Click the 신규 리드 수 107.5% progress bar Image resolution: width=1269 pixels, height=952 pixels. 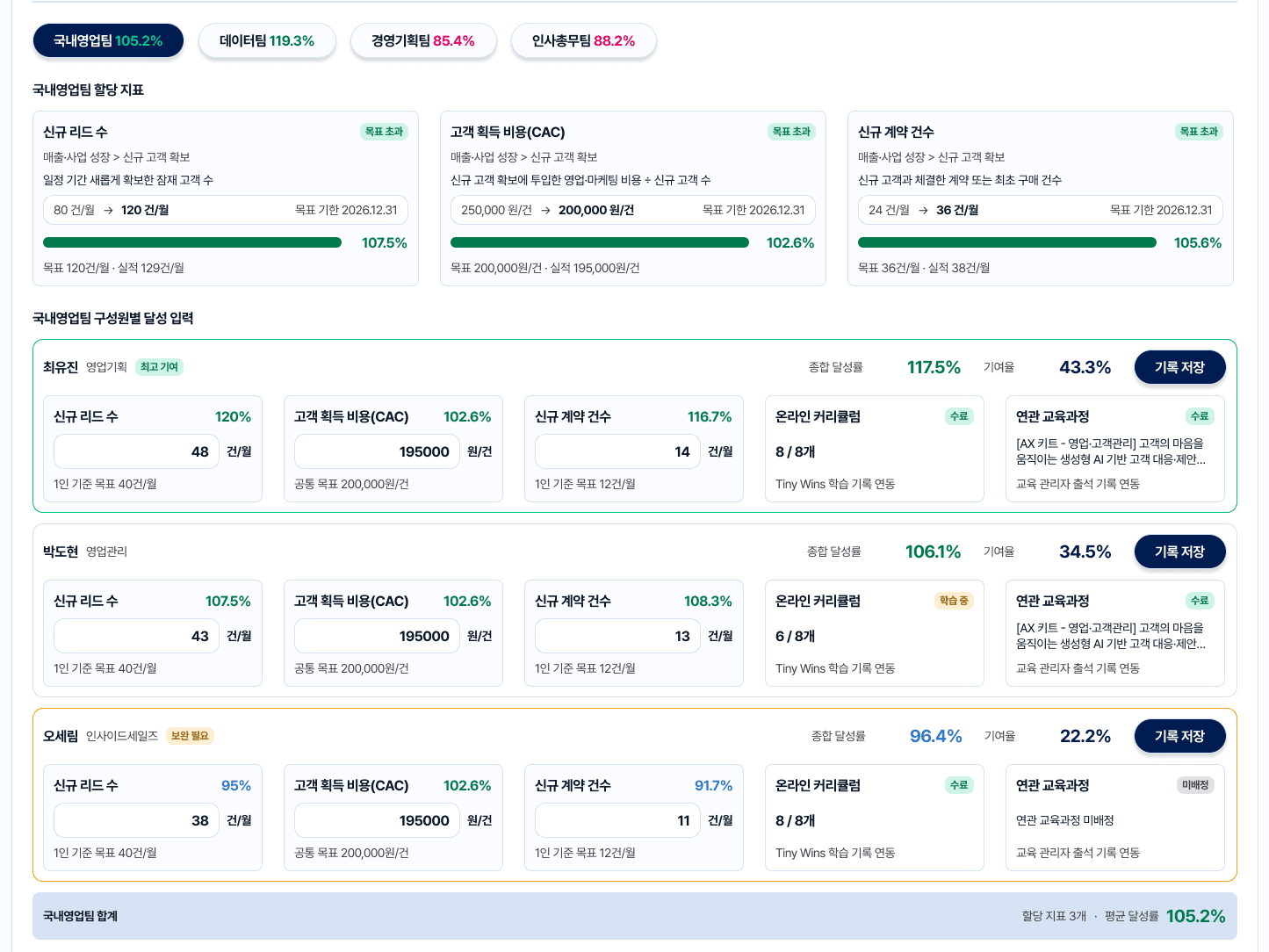tap(192, 242)
